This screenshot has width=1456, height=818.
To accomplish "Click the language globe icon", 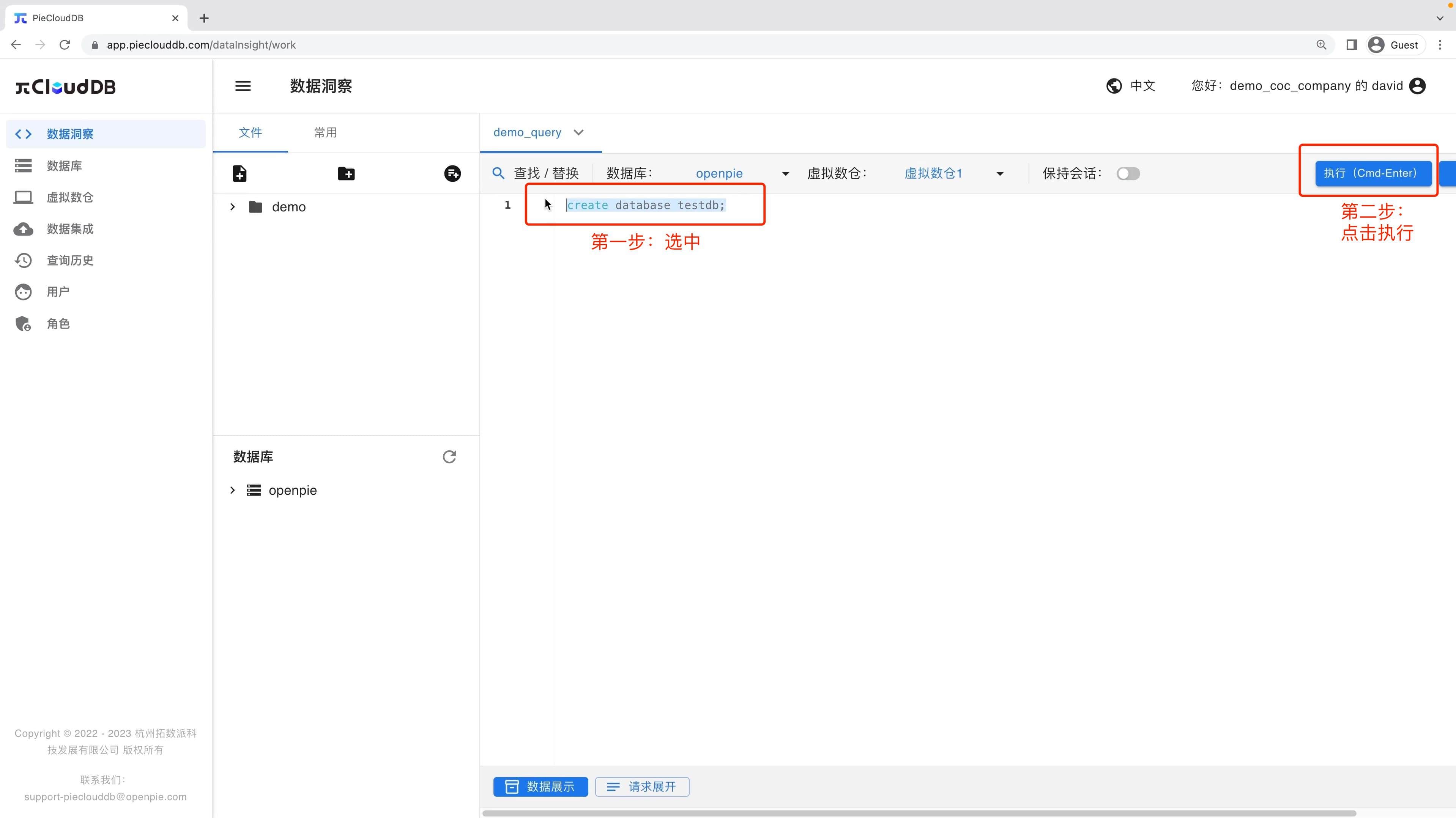I will tap(1114, 85).
